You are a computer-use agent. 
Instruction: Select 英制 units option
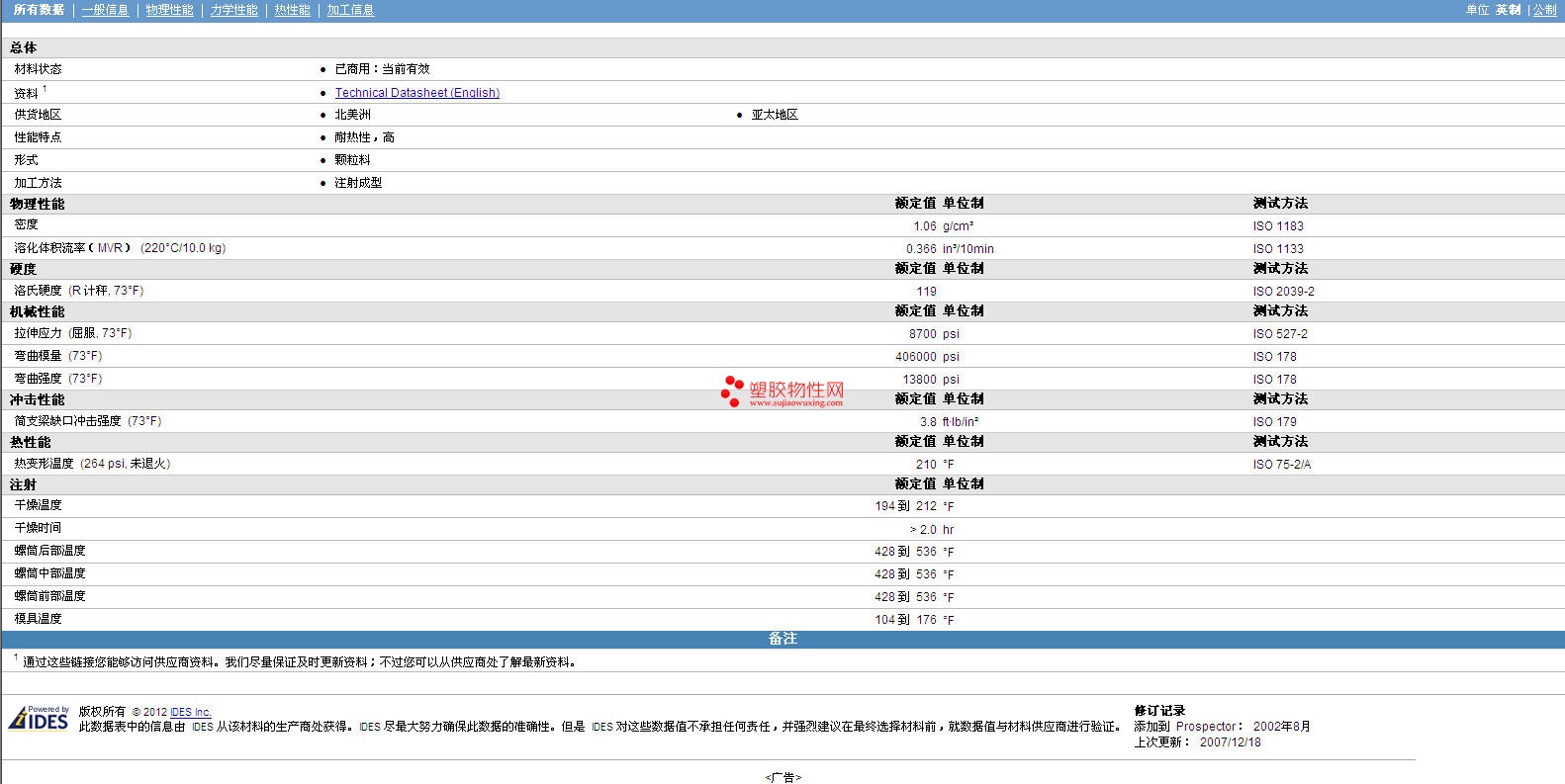click(1508, 10)
